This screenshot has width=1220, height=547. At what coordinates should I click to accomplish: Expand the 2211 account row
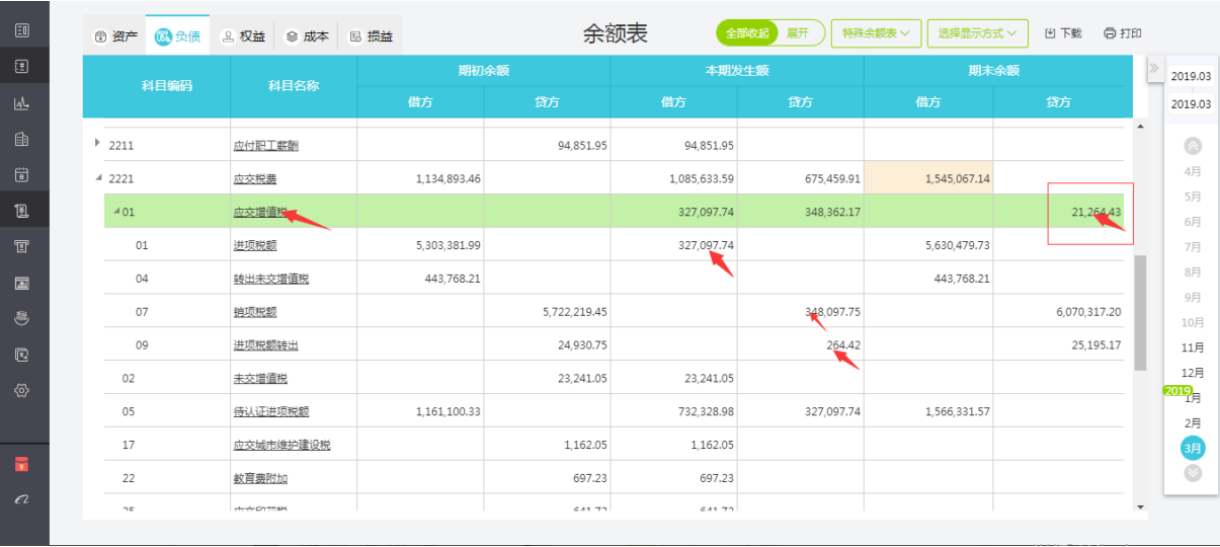tap(97, 144)
